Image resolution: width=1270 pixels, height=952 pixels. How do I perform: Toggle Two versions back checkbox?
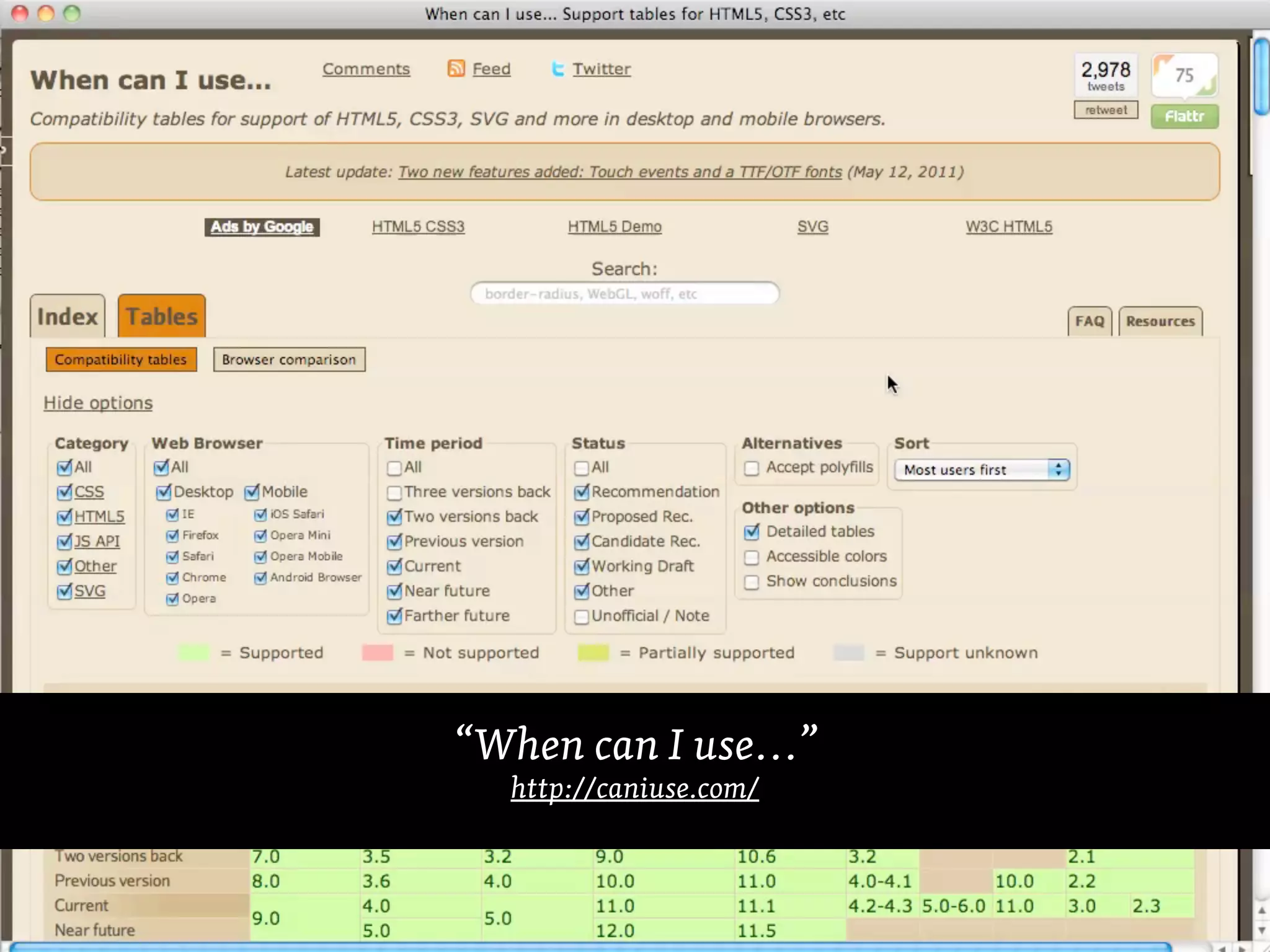(394, 517)
